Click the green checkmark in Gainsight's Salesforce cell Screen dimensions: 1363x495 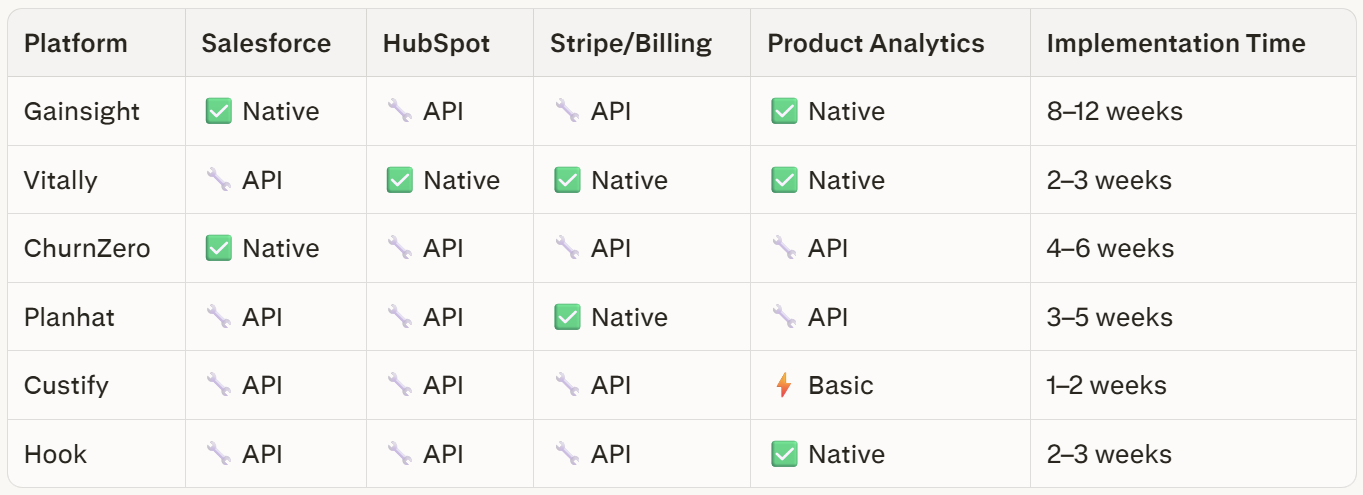coord(218,111)
